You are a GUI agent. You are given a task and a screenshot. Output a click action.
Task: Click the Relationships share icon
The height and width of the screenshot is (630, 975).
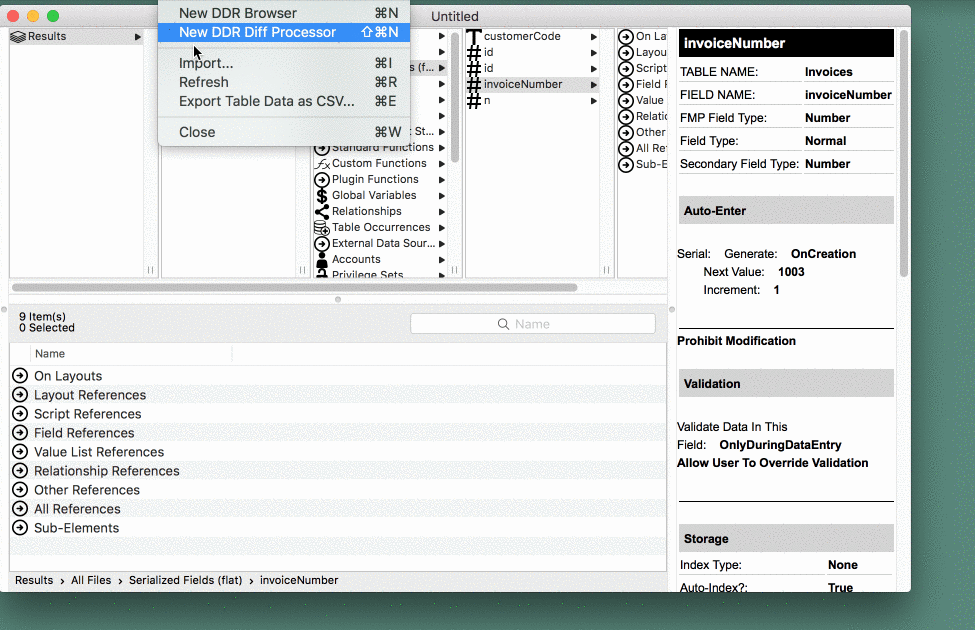point(321,211)
